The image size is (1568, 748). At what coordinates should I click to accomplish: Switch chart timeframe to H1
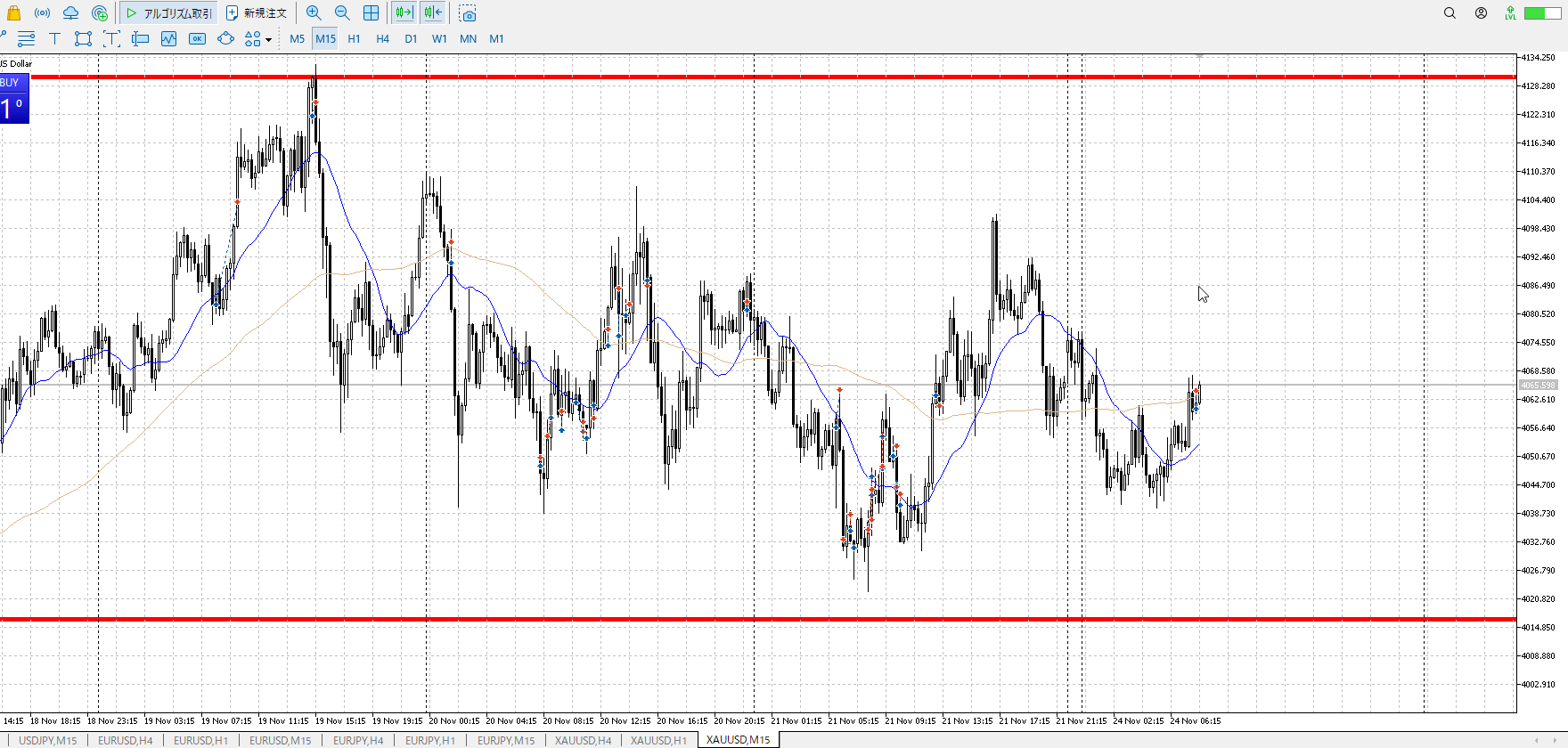tap(354, 38)
